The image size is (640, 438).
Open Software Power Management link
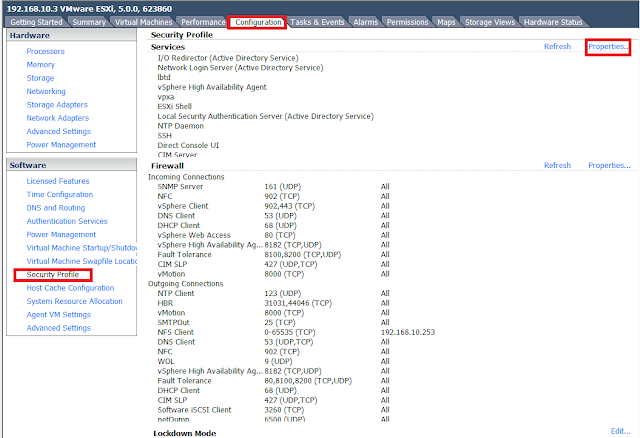point(61,235)
